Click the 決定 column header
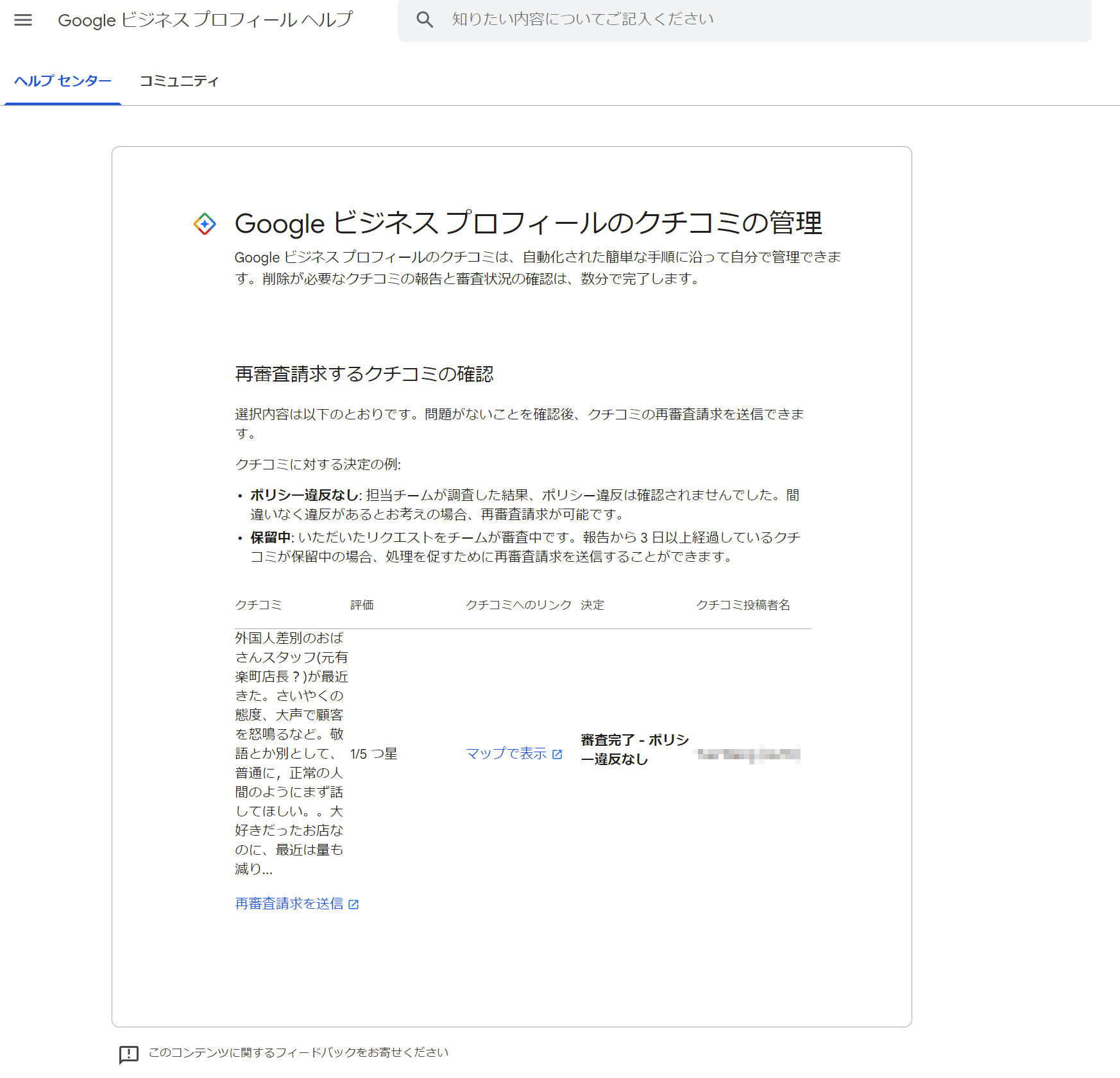 click(x=592, y=605)
